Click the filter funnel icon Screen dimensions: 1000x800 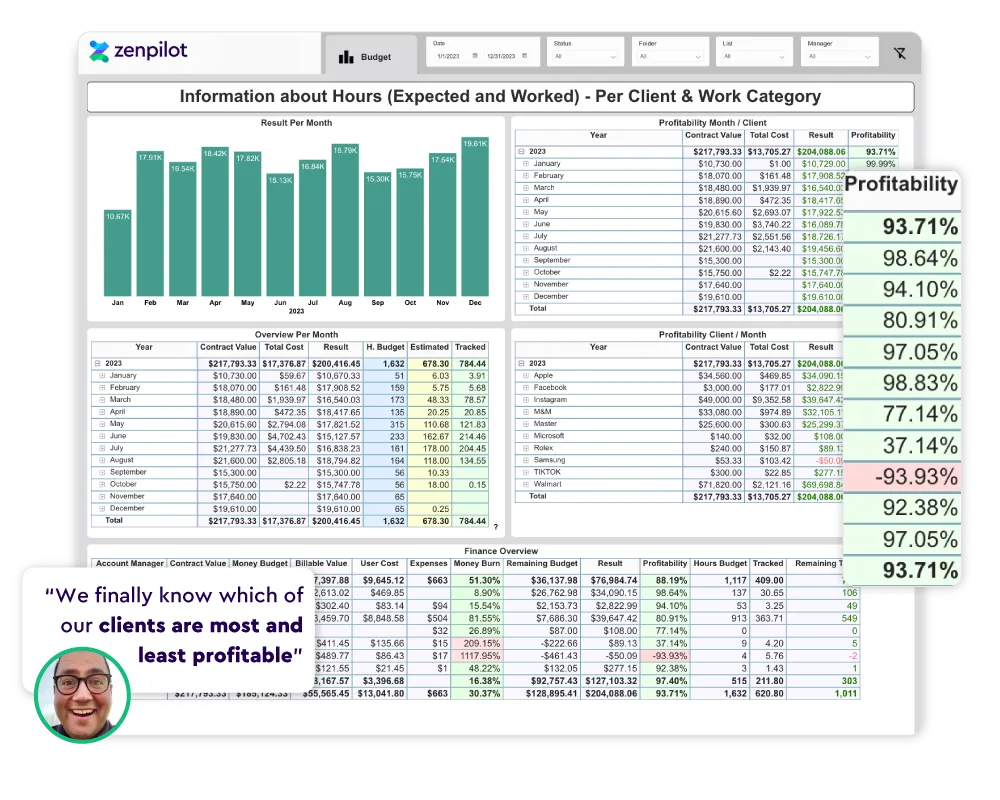[900, 52]
